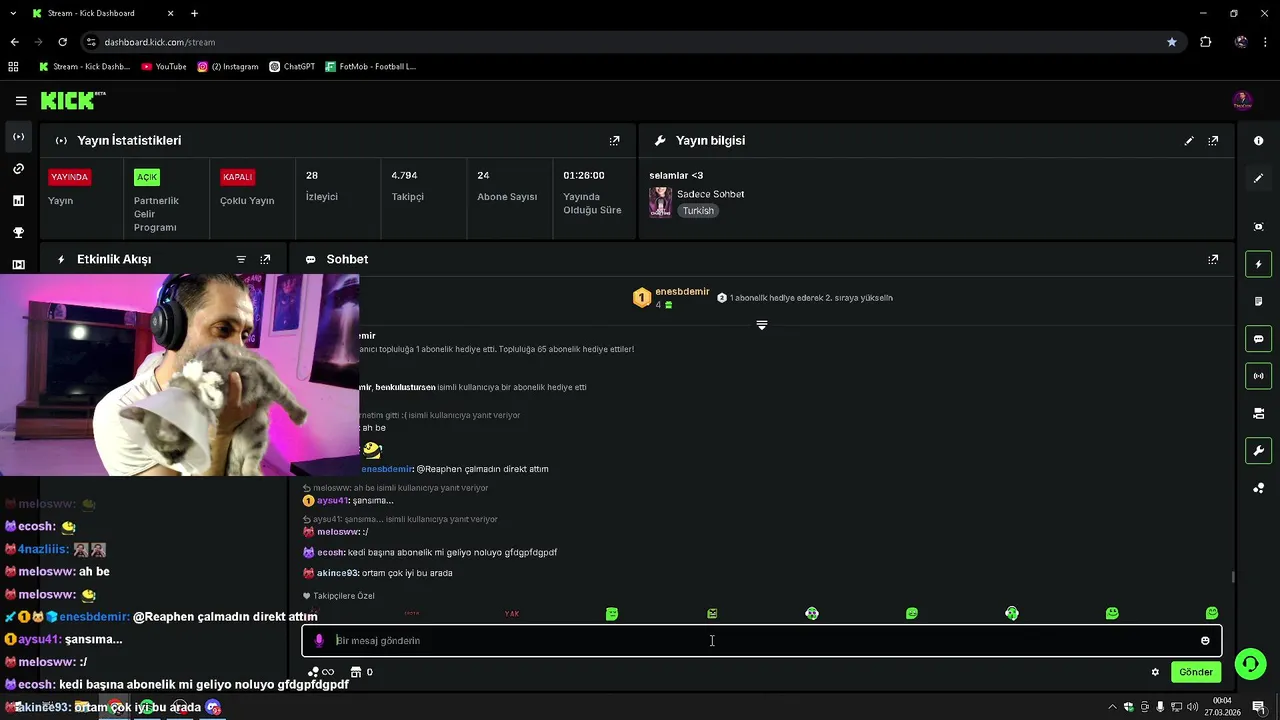The image size is (1280, 720).
Task: Open the YouTube bookmark
Action: click(x=164, y=67)
